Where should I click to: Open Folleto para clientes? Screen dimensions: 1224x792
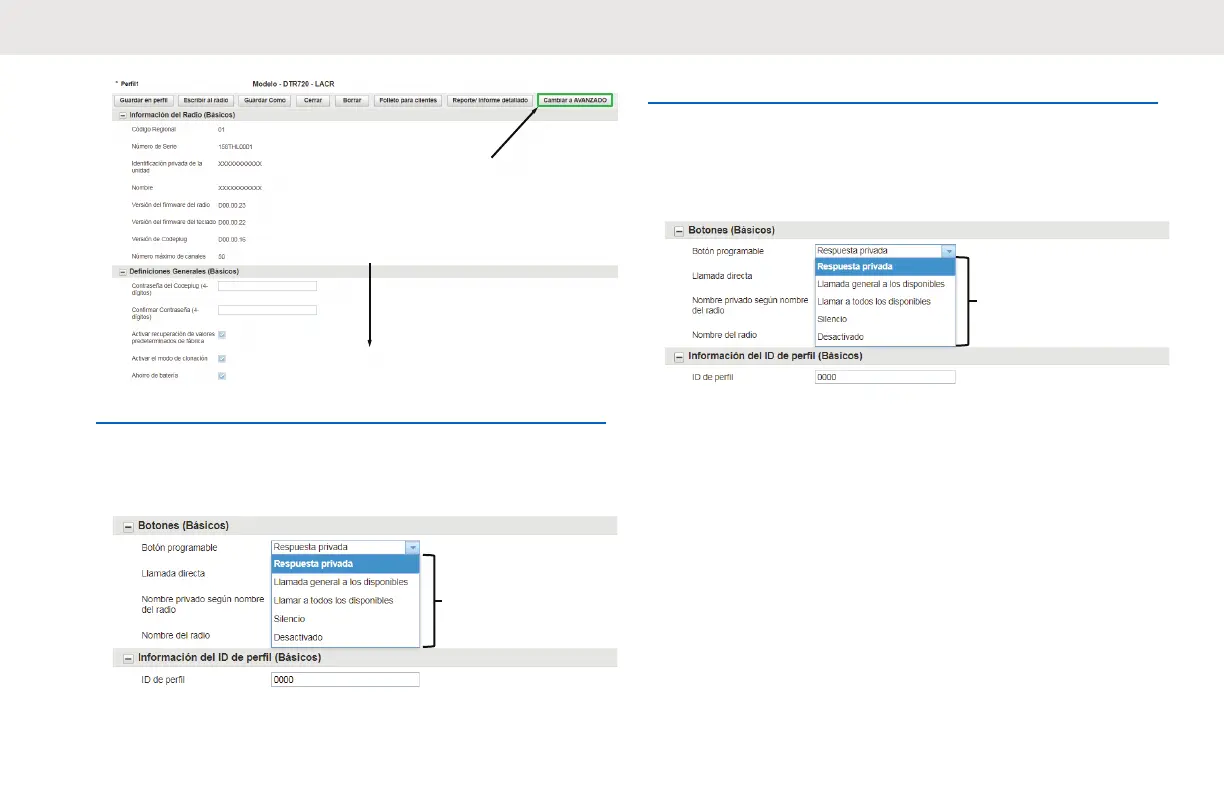[407, 101]
